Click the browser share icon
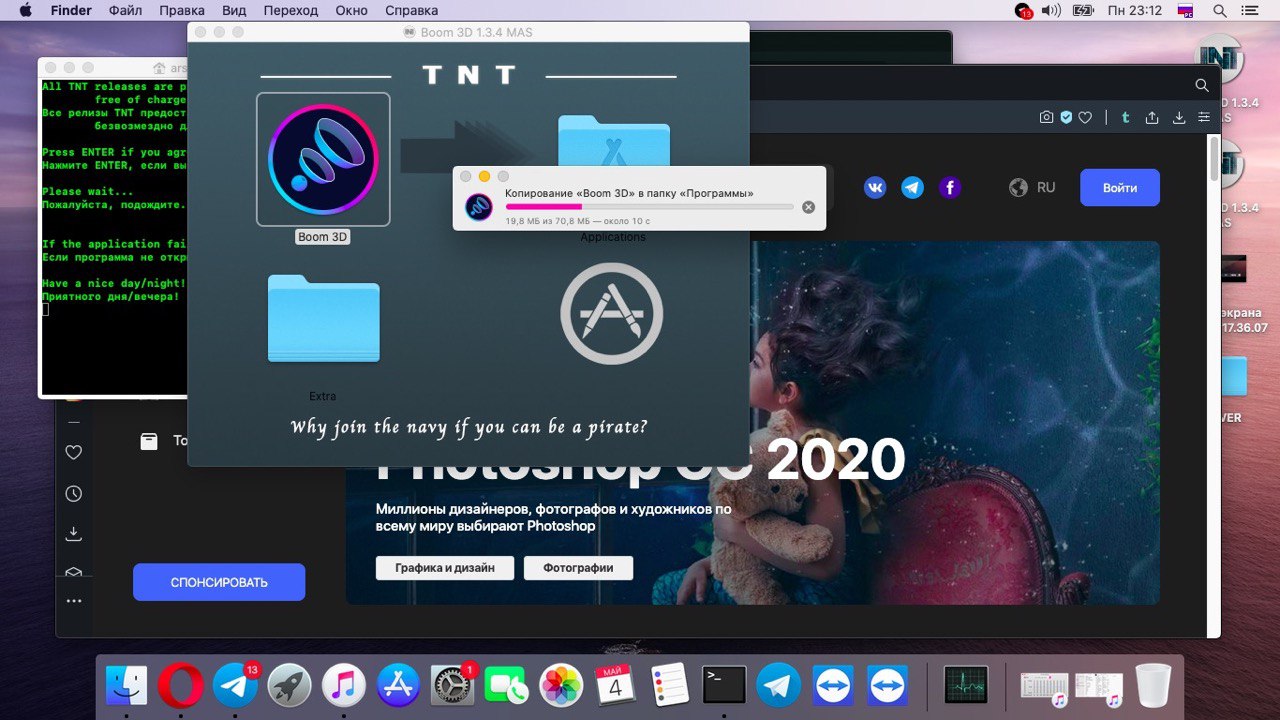The image size is (1280, 720). point(1152,117)
